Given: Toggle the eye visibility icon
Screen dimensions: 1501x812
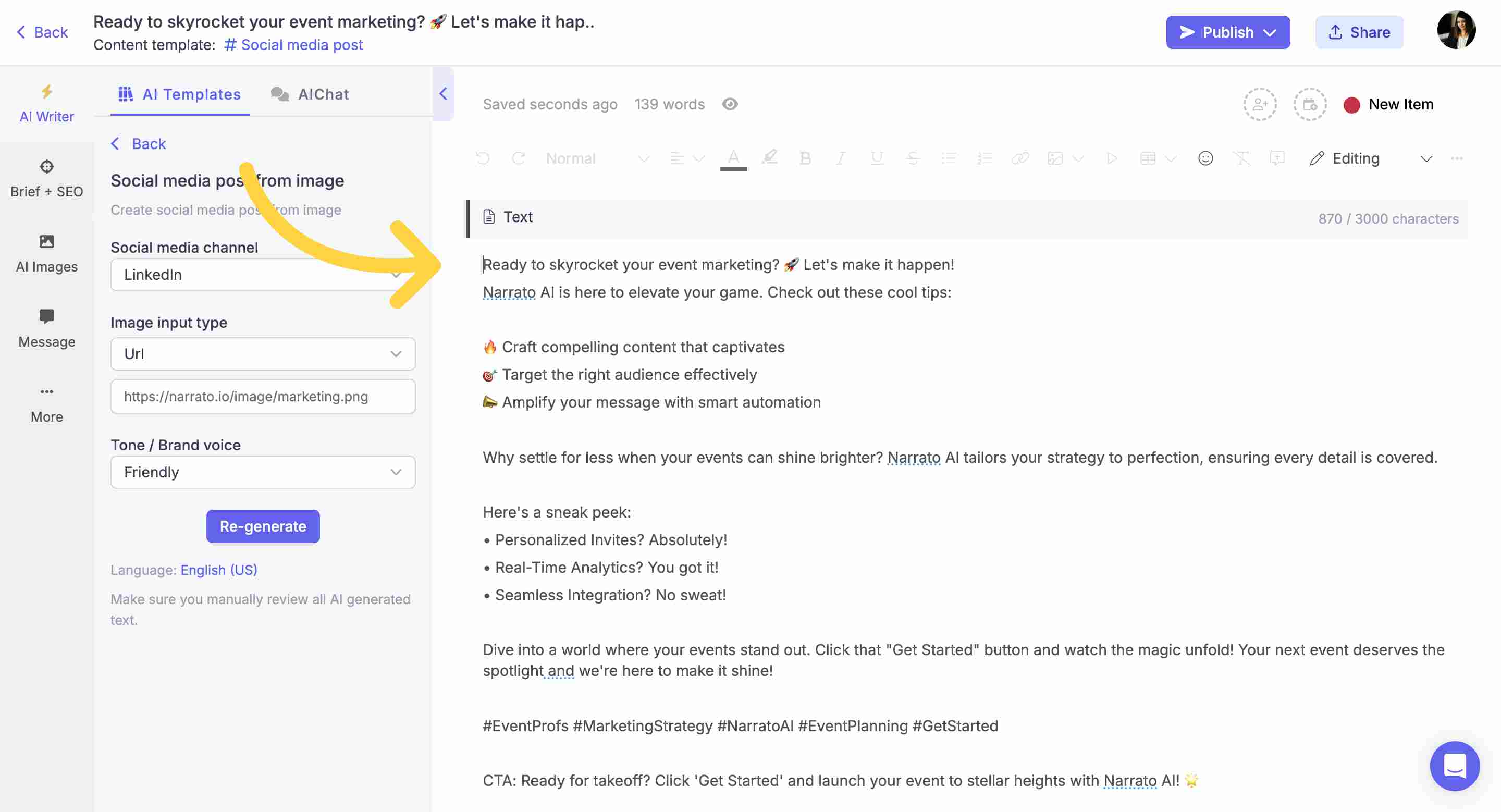Looking at the screenshot, I should click(x=730, y=104).
